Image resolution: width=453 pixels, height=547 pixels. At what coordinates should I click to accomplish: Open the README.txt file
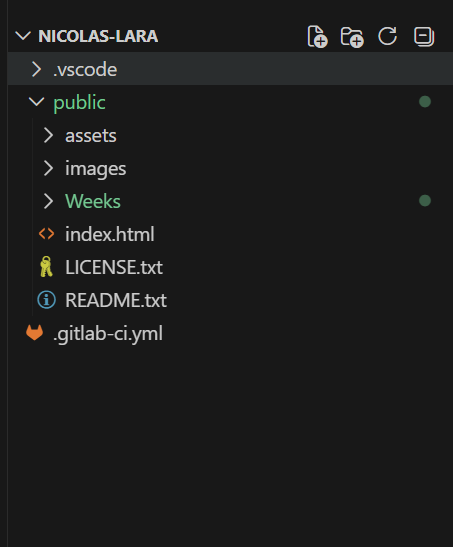tap(116, 300)
